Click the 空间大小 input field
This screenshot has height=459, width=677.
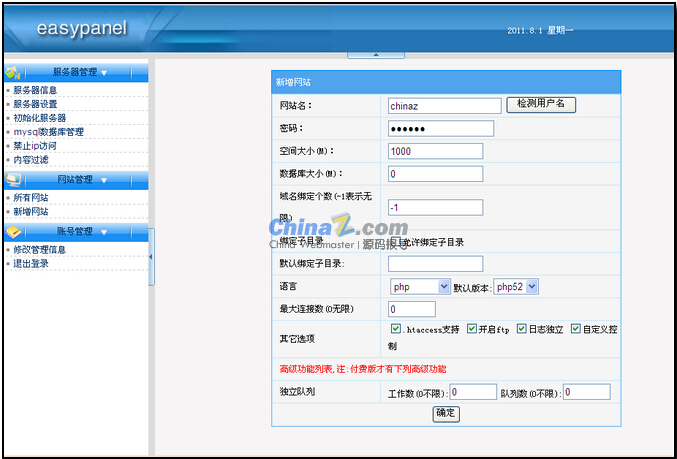point(435,151)
